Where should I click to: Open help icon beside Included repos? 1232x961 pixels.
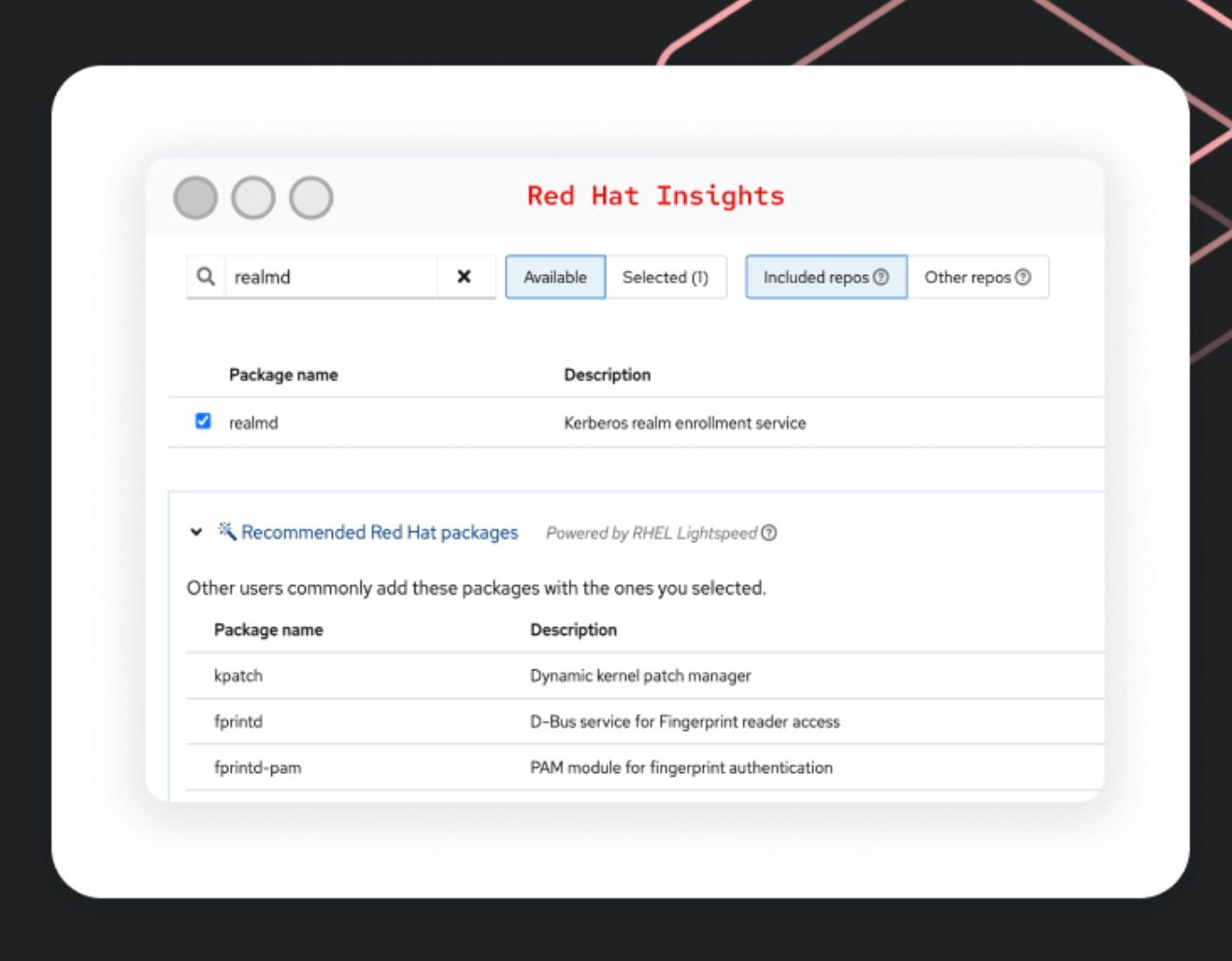coord(881,278)
